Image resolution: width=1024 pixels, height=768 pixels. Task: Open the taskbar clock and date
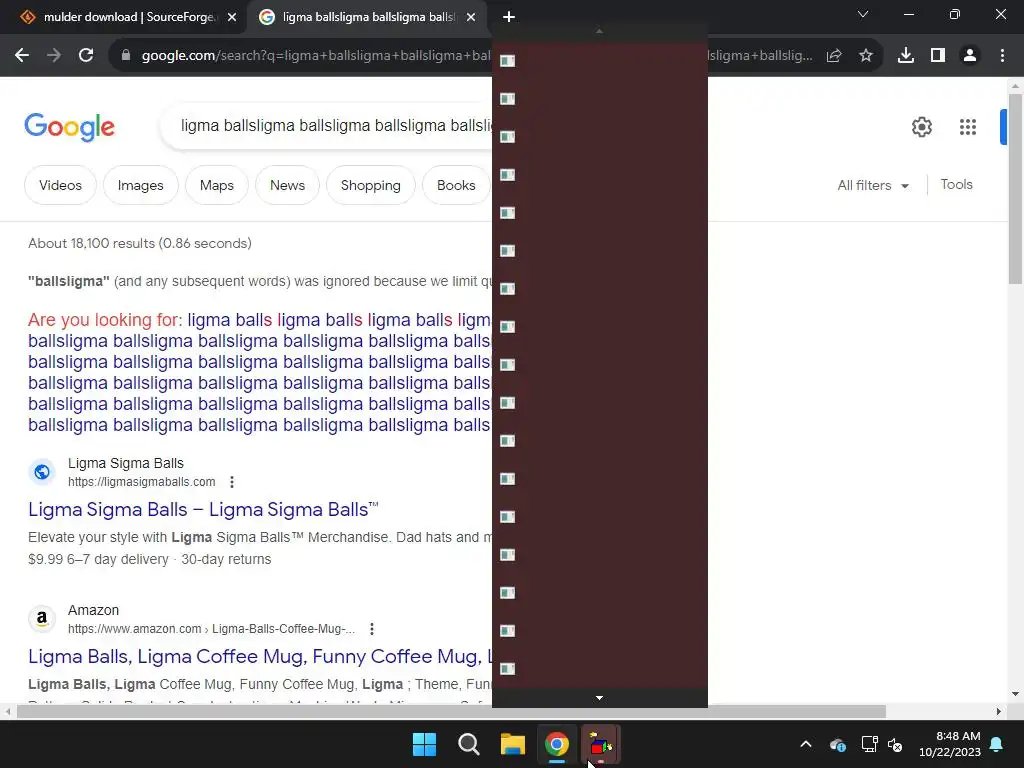pyautogui.click(x=950, y=744)
